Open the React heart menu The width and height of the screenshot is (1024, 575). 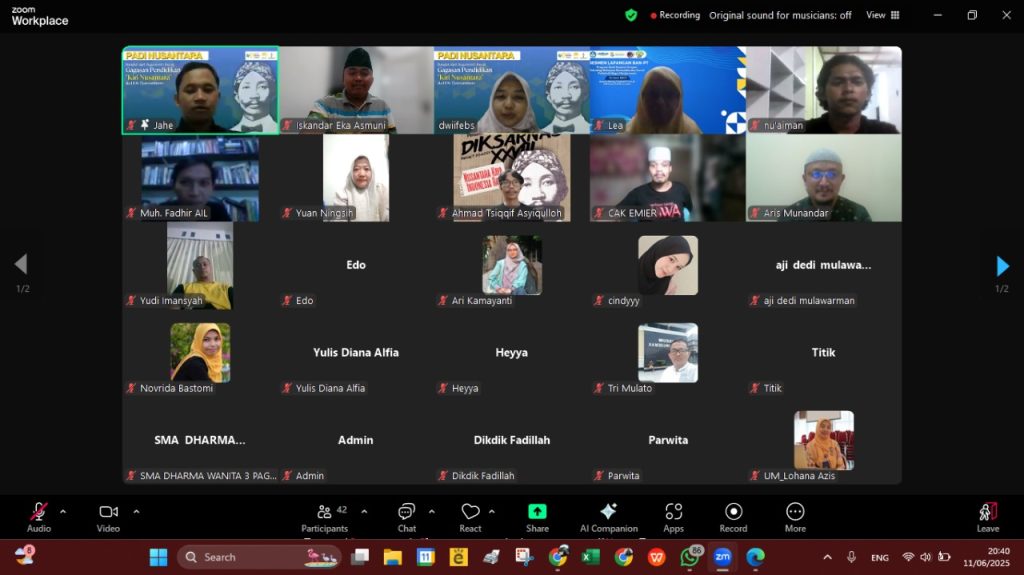click(x=470, y=517)
